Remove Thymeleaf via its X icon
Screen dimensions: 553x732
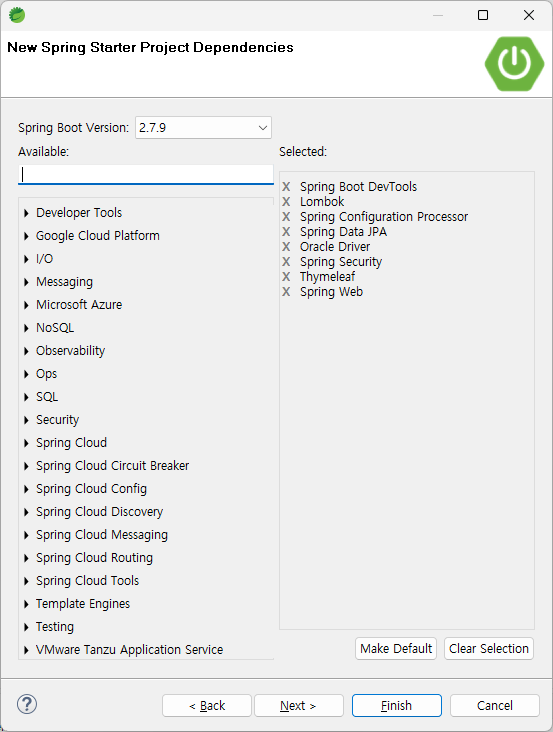coord(286,276)
